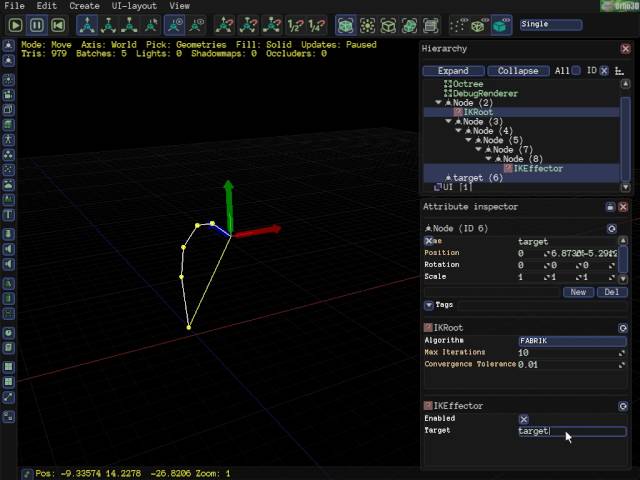Set fill mode to Wireframe

click(x=478, y=25)
